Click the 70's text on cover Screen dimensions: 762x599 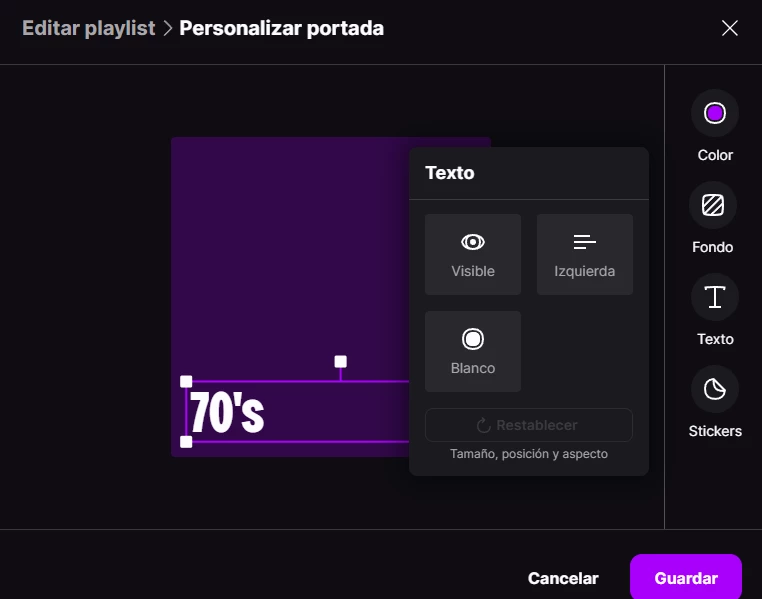pyautogui.click(x=227, y=412)
